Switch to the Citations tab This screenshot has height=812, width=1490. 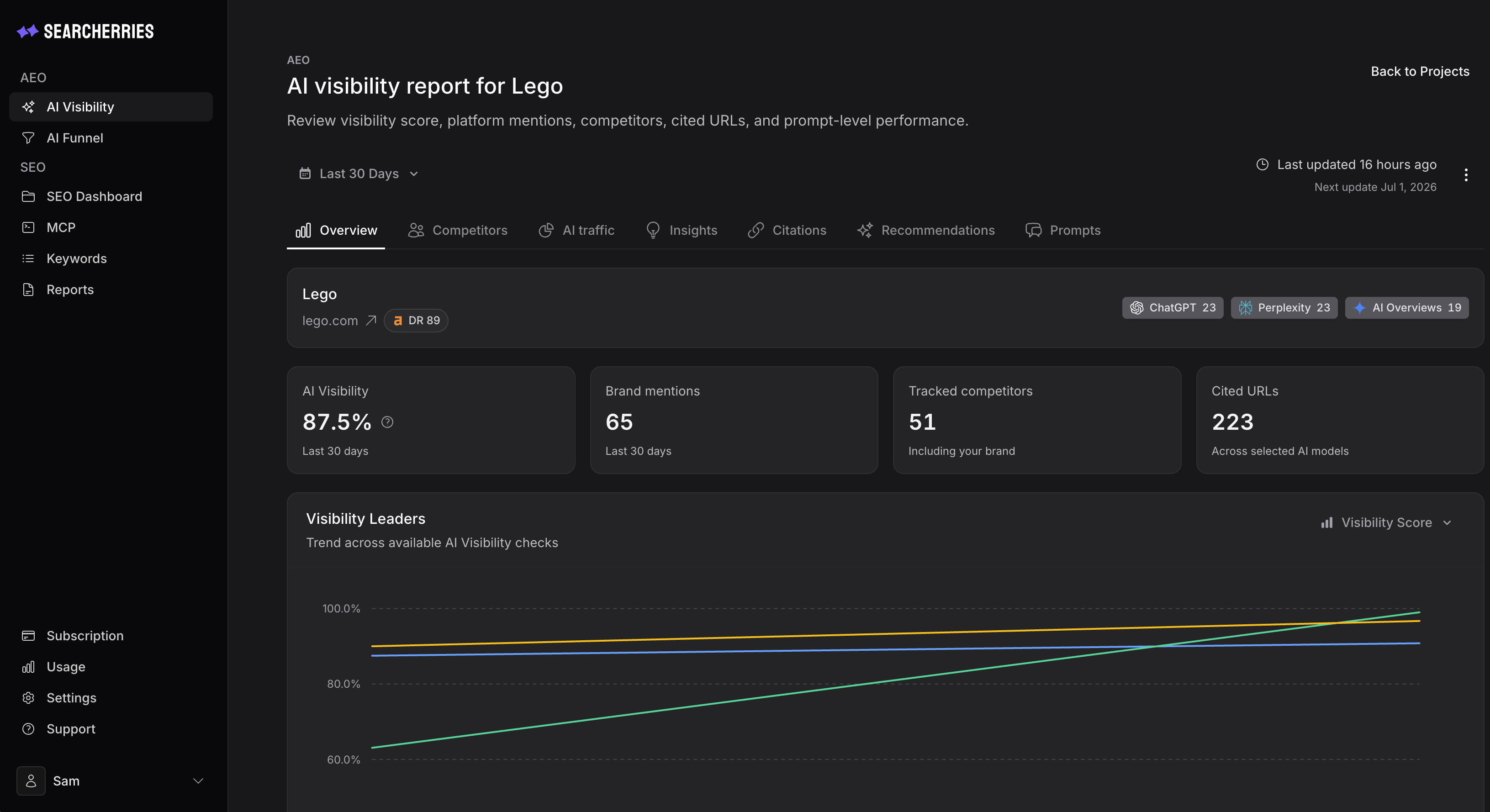(x=787, y=231)
